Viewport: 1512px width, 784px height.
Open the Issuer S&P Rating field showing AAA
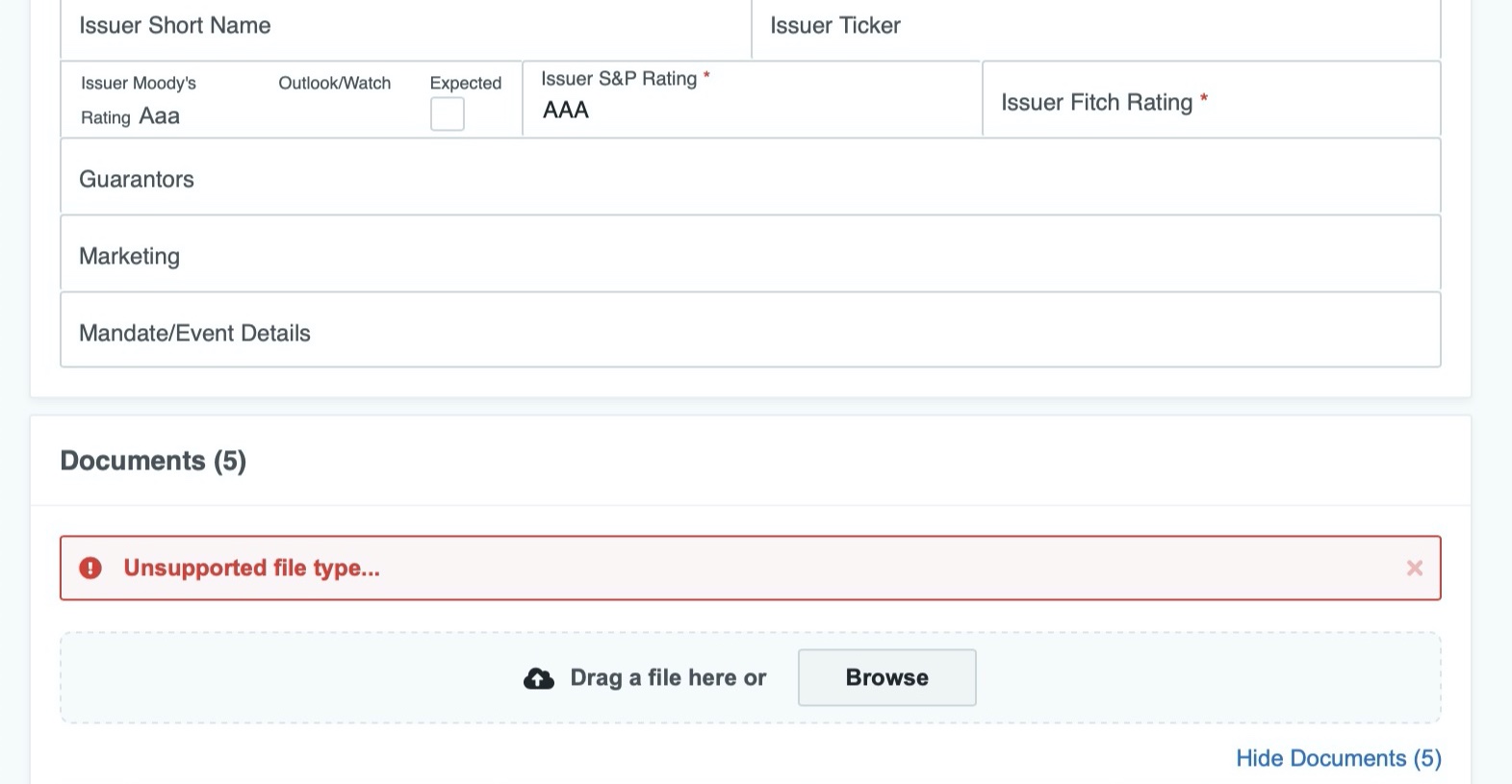(x=751, y=110)
